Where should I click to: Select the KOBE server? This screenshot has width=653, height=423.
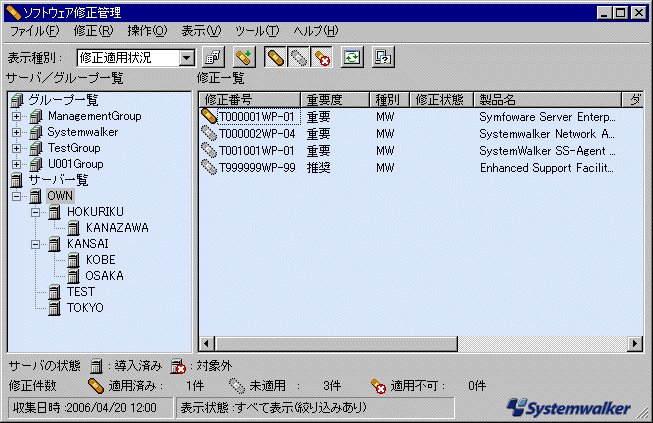coord(100,260)
